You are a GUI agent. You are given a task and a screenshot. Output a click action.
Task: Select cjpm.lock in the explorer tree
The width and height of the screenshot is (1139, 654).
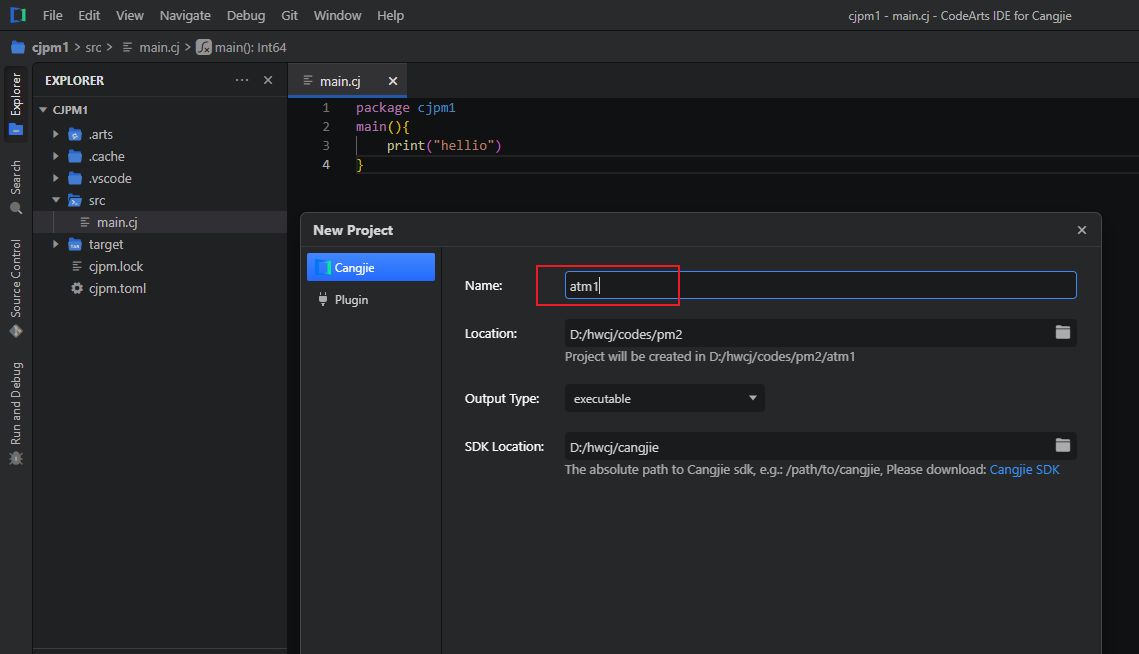pos(160,266)
